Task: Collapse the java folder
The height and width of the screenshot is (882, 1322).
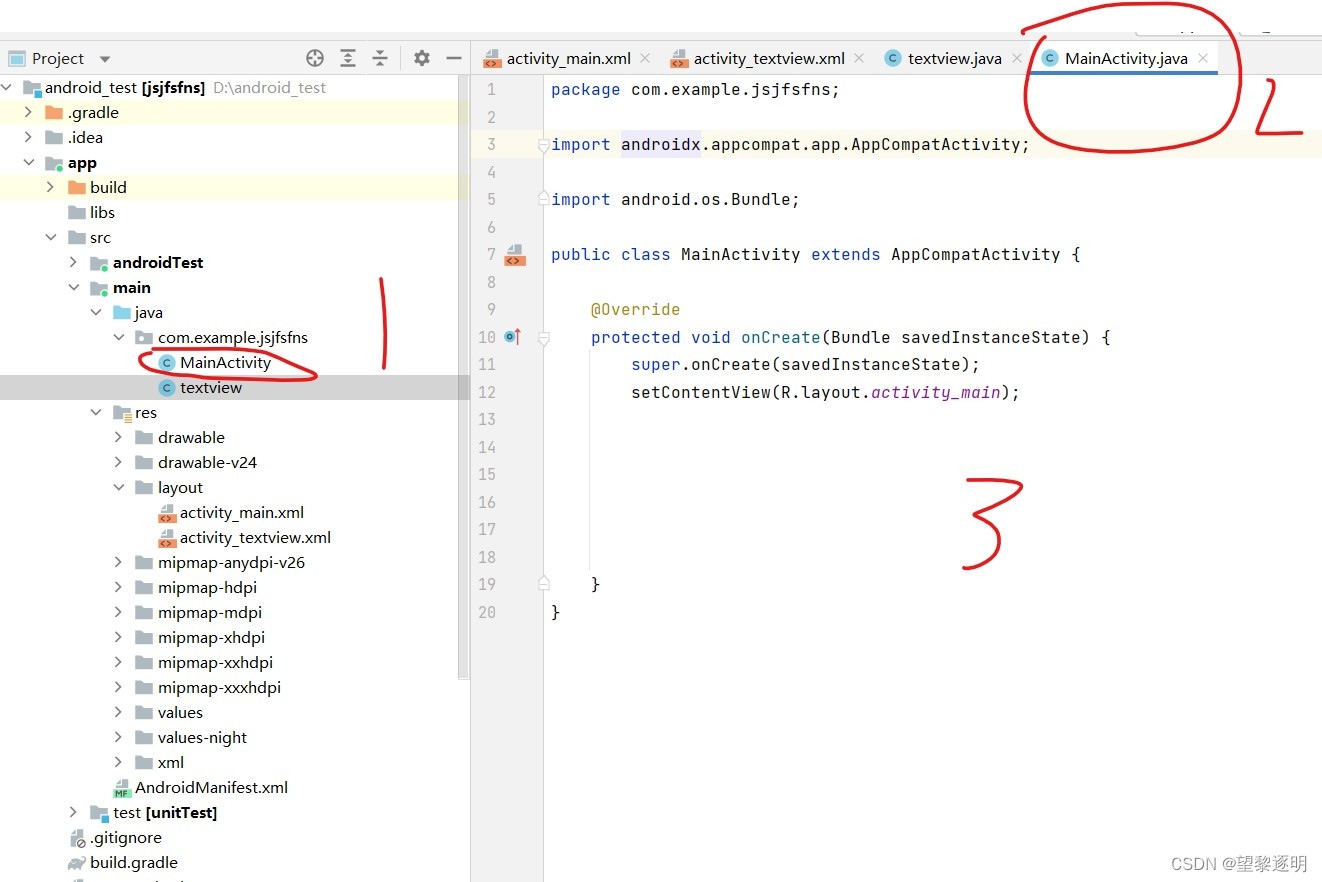Action: tap(96, 313)
